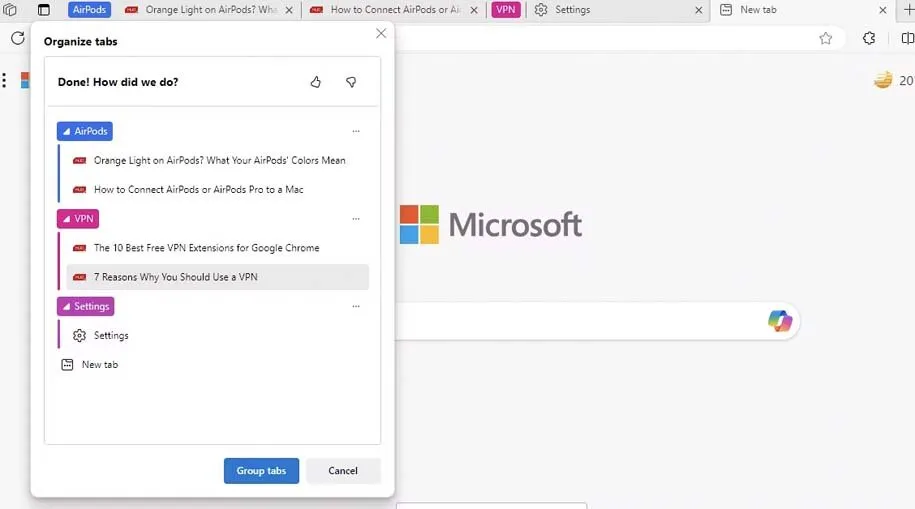The height and width of the screenshot is (509, 915).
Task: Click the Group tabs button
Action: 261,471
